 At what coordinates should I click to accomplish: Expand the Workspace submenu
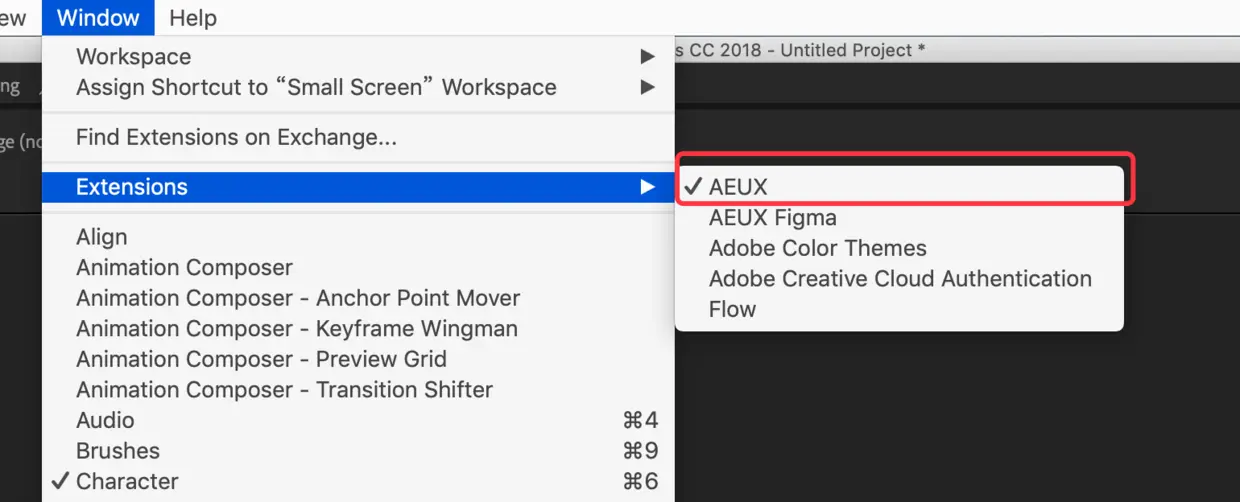[x=133, y=57]
